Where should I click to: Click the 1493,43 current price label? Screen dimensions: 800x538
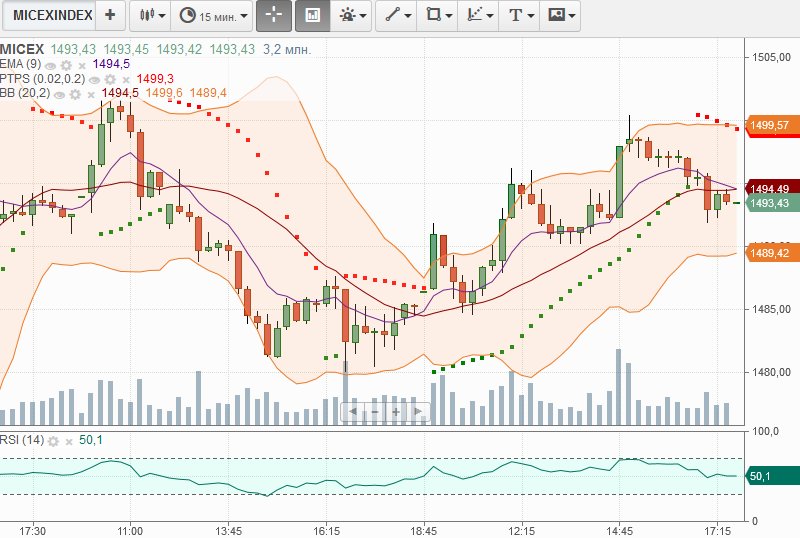[770, 203]
